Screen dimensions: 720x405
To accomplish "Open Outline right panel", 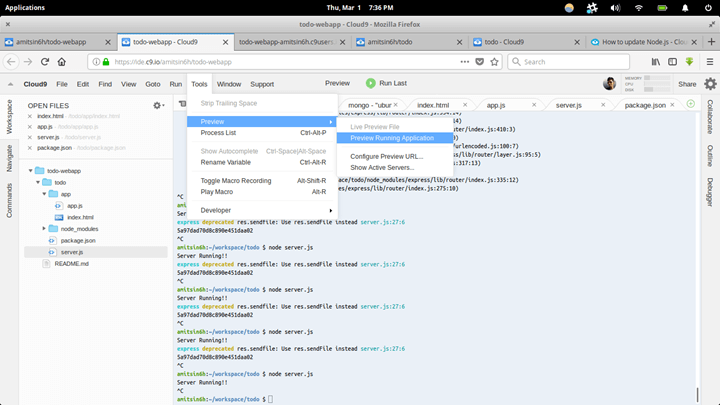I will tap(710, 156).
